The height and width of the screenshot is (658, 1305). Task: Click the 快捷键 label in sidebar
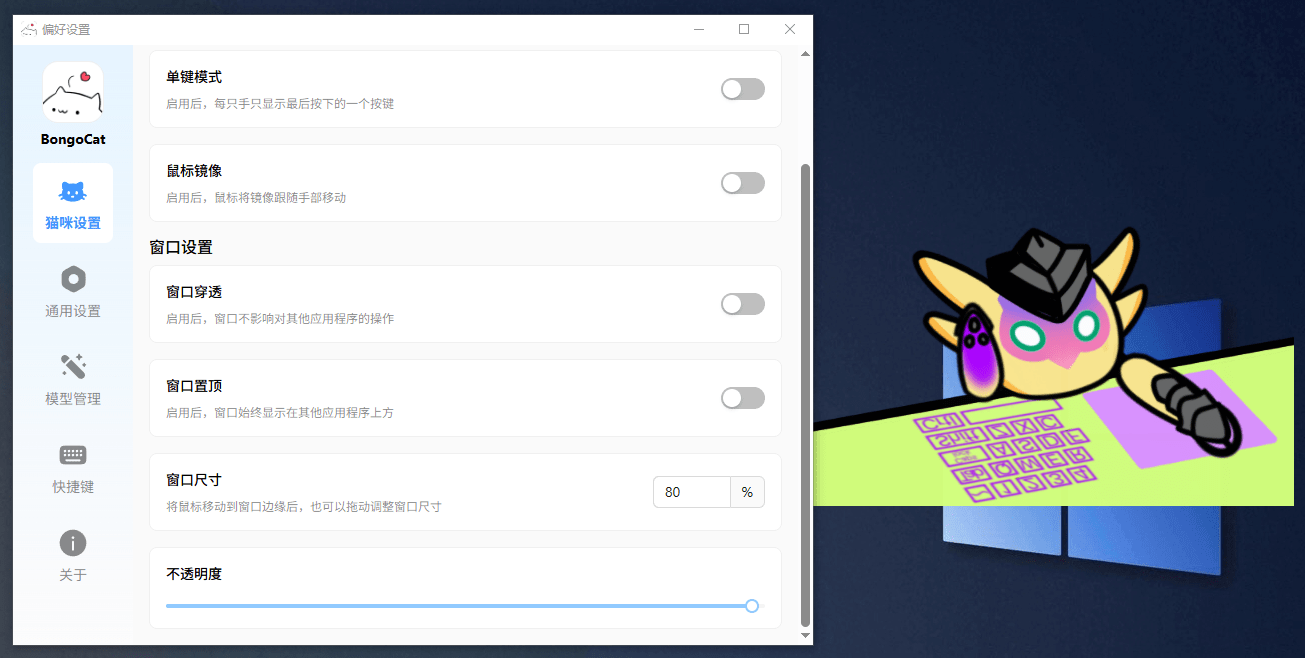pos(73,487)
